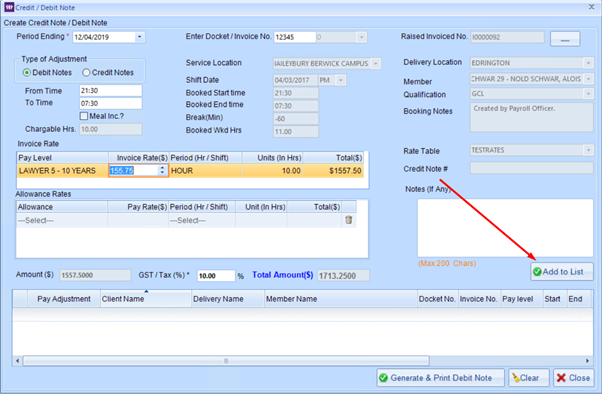Click the Pay Adjustment column header
Image resolution: width=602 pixels, height=394 pixels.
click(x=64, y=299)
